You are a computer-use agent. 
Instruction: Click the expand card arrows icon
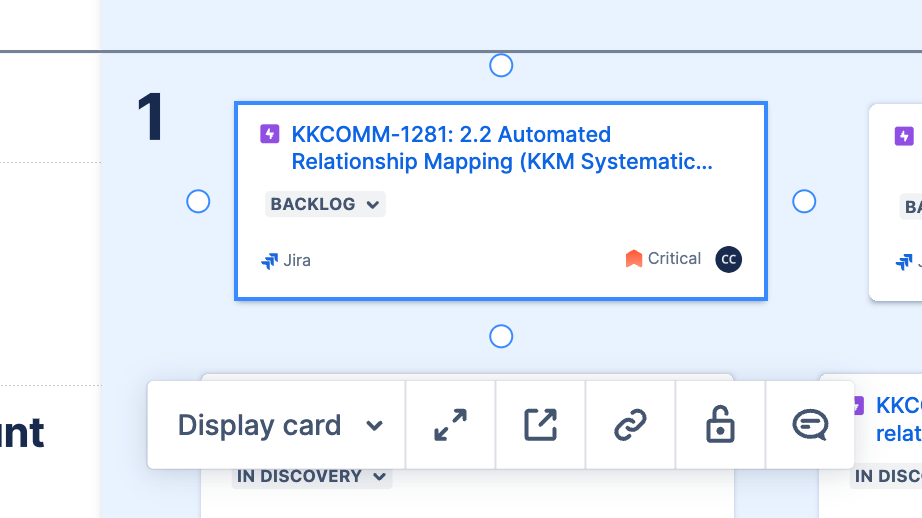(450, 425)
